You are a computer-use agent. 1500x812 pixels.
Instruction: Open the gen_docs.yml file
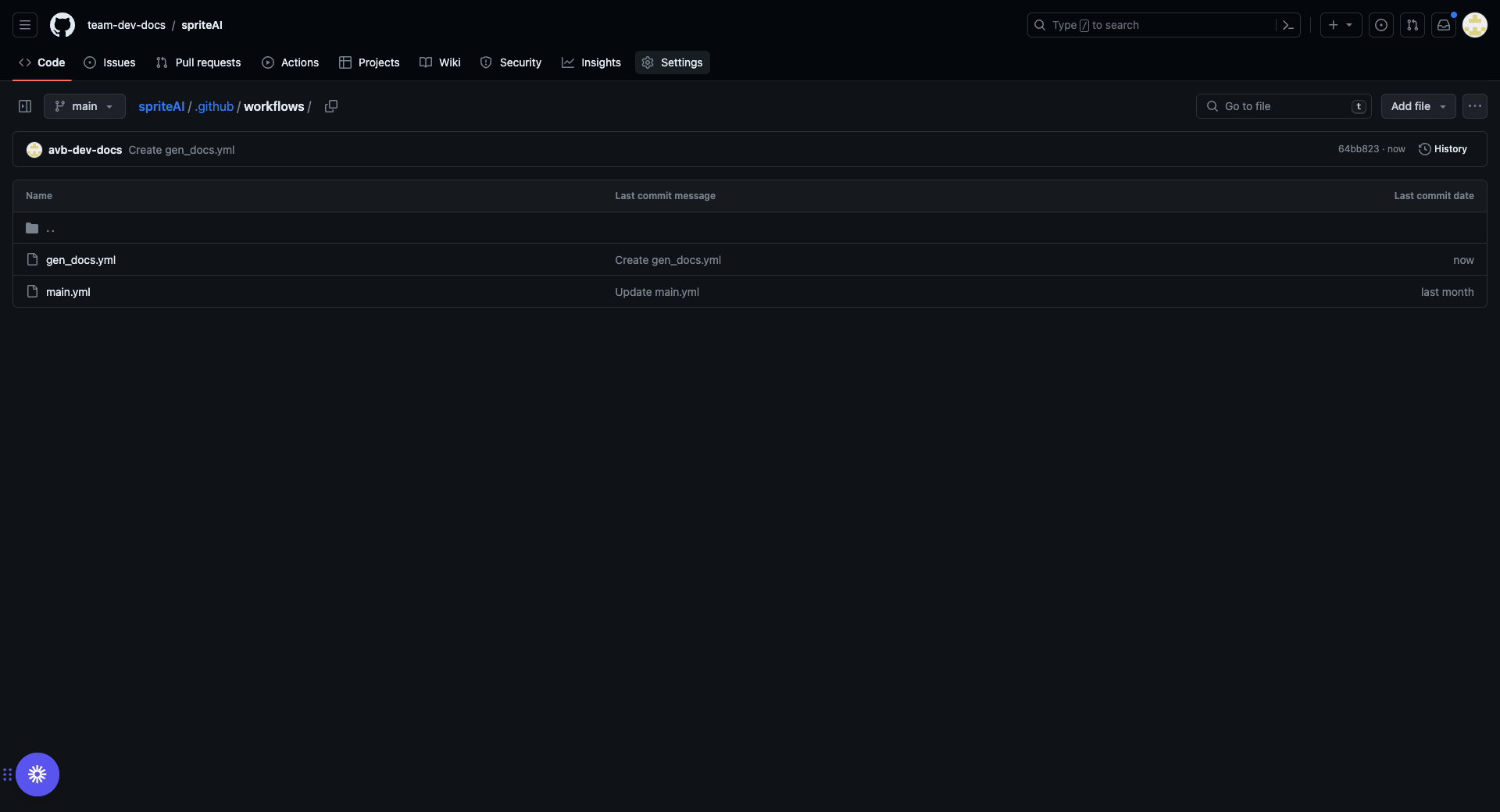point(80,260)
